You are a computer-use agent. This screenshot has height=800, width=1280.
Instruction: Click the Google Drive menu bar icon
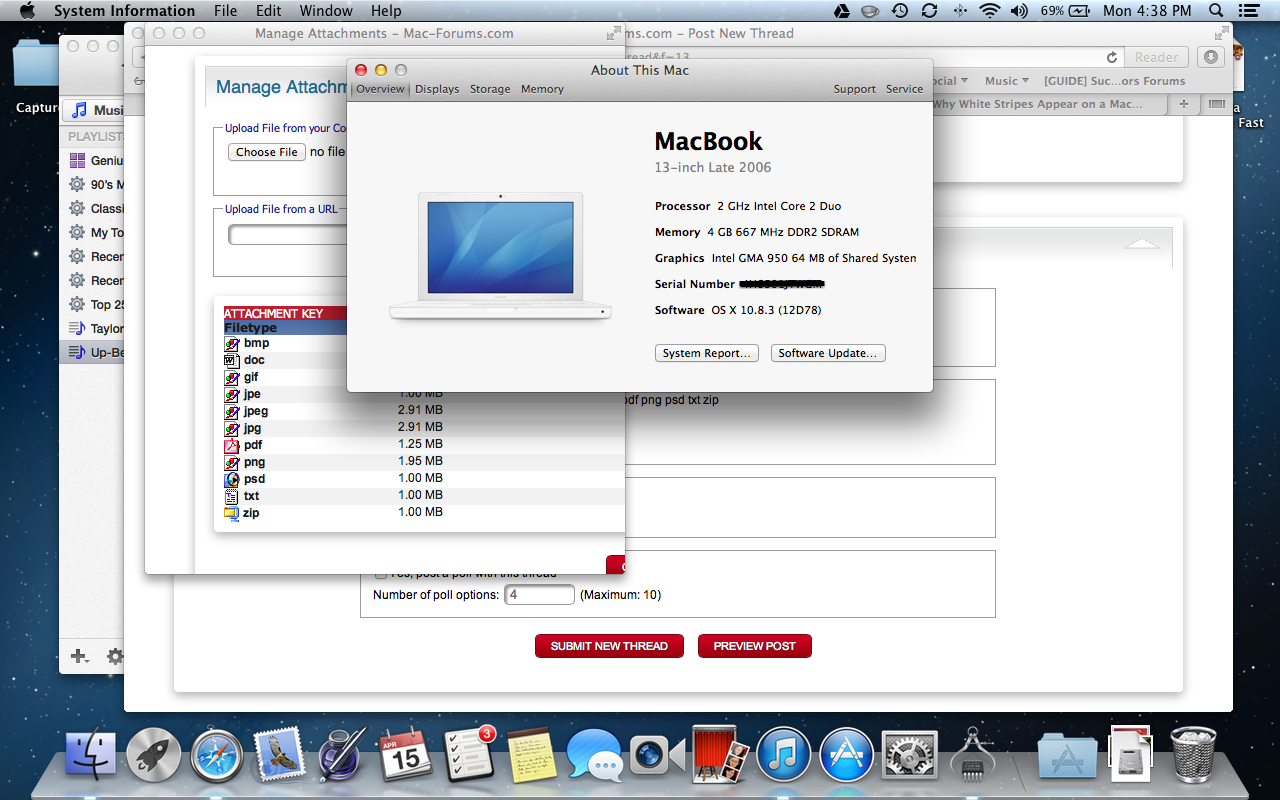pos(842,11)
